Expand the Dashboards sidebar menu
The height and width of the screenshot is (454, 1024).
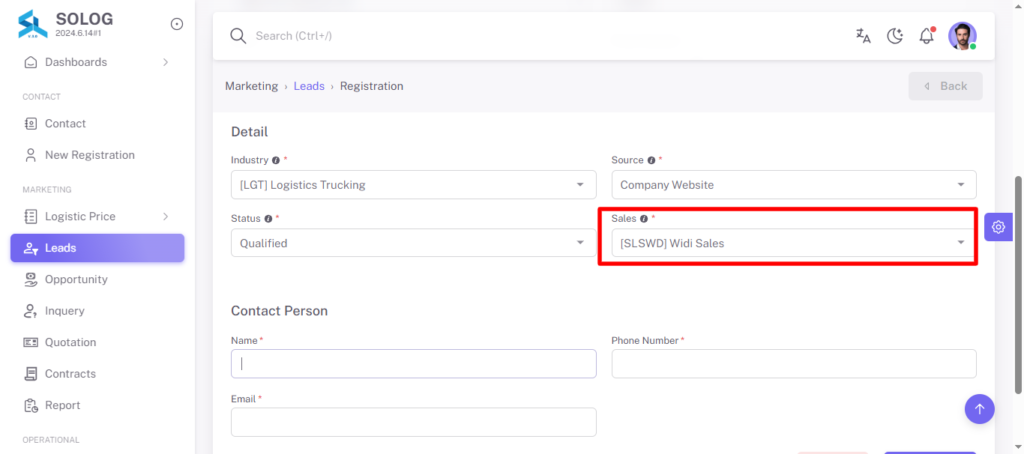97,62
